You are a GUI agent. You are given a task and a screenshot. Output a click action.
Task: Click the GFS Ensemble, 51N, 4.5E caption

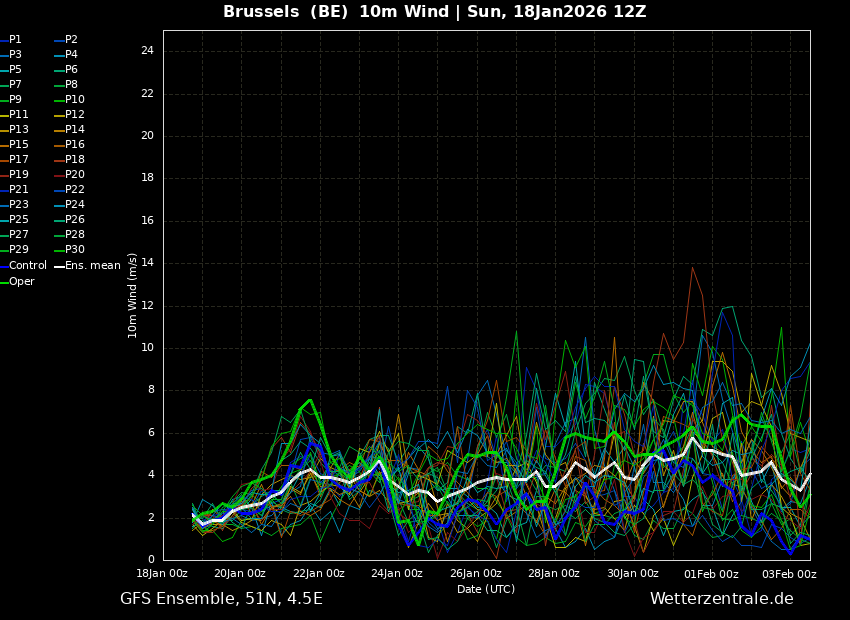click(x=221, y=599)
